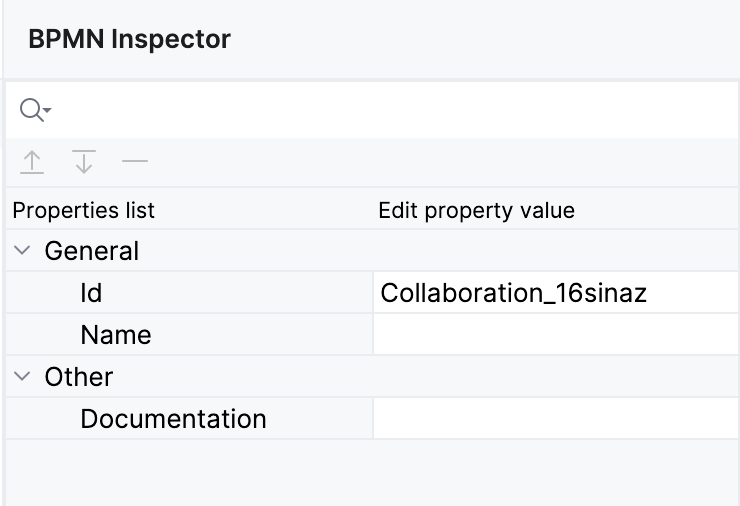Click the empty Documentation value field
This screenshot has height=506, width=740.
[555, 419]
